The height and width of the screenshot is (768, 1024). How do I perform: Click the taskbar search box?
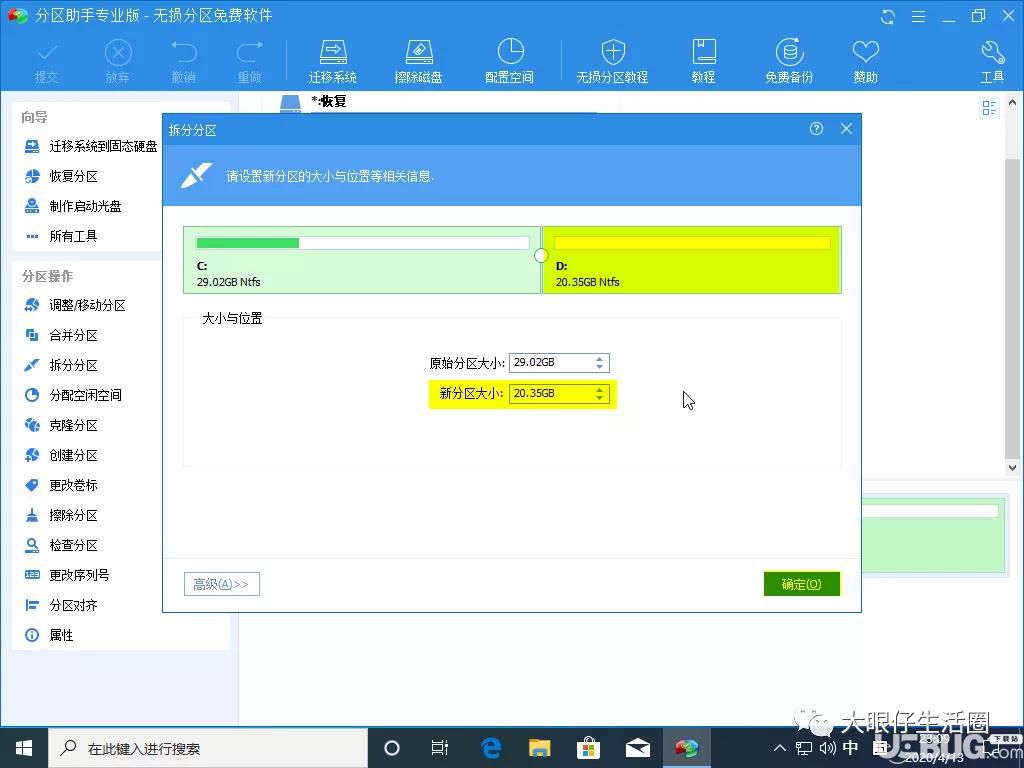(x=208, y=748)
